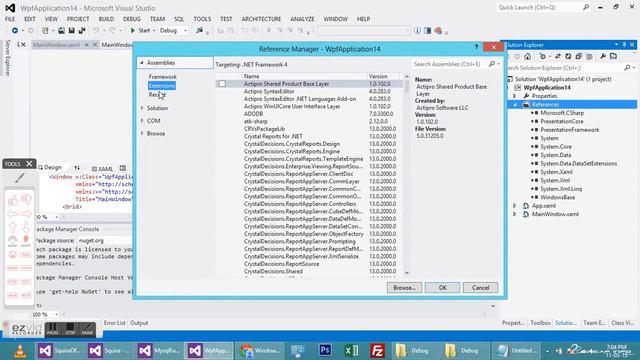Select PresentationFramework reference in Solution Explorer
The height and width of the screenshot is (360, 640).
point(569,130)
